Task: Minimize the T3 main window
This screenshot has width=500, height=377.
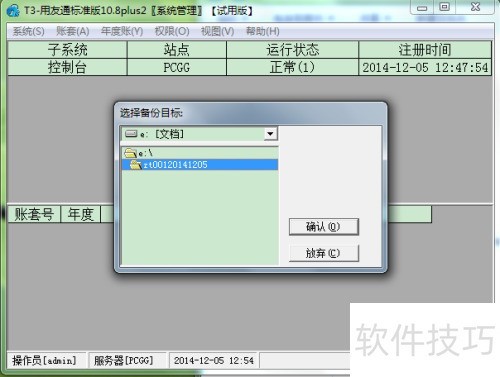Action: 422,8
